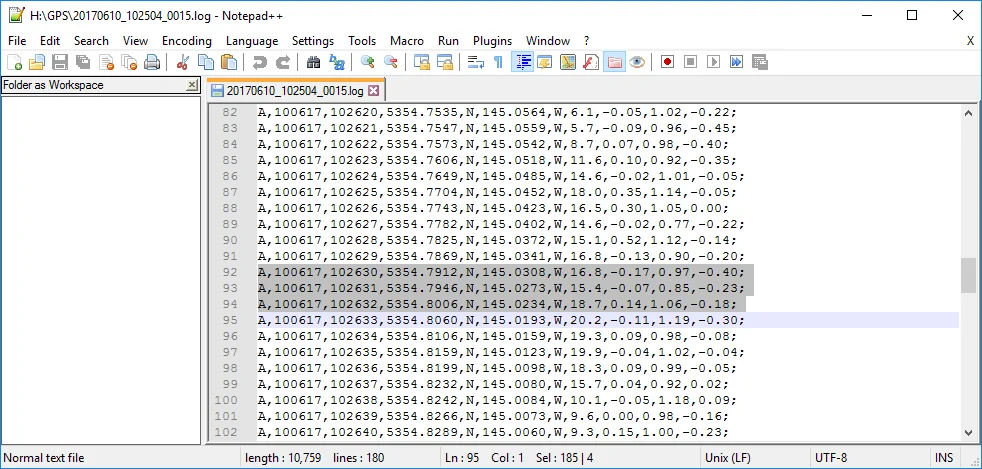Viewport: 982px width, 469px height.
Task: Start macro recording with red dot
Action: [x=668, y=62]
